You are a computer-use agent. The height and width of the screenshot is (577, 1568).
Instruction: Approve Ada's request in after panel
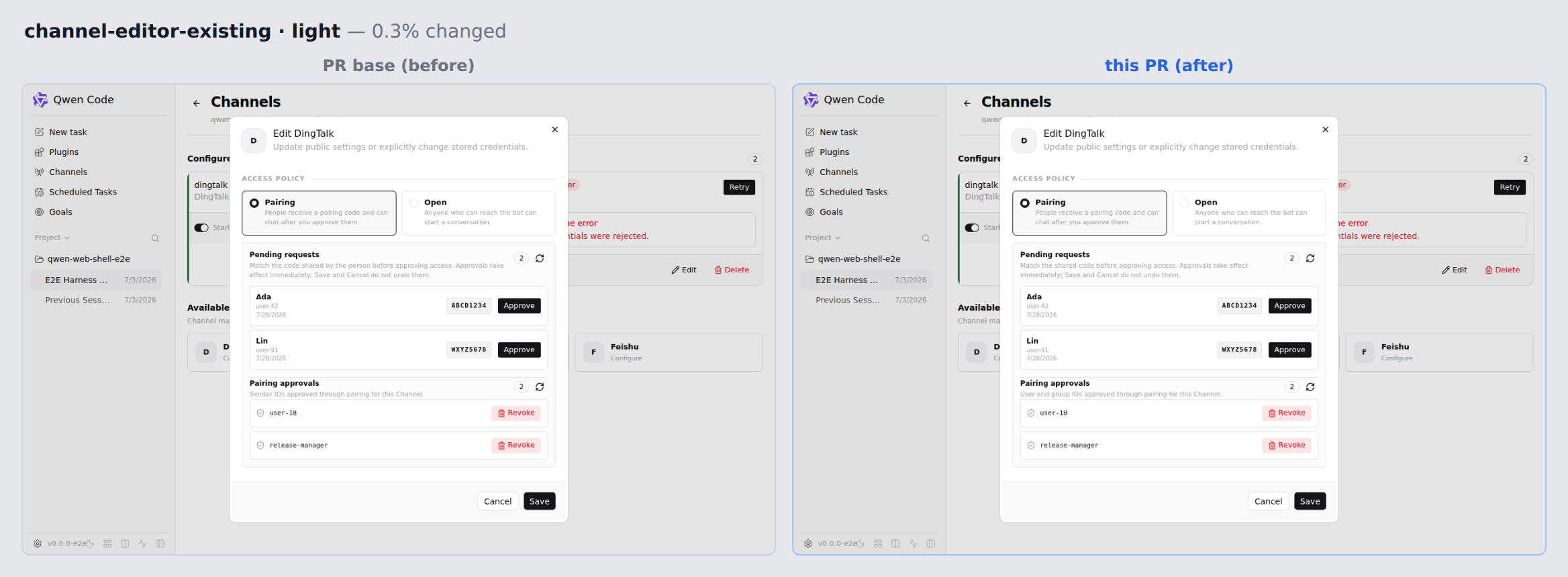point(1290,306)
